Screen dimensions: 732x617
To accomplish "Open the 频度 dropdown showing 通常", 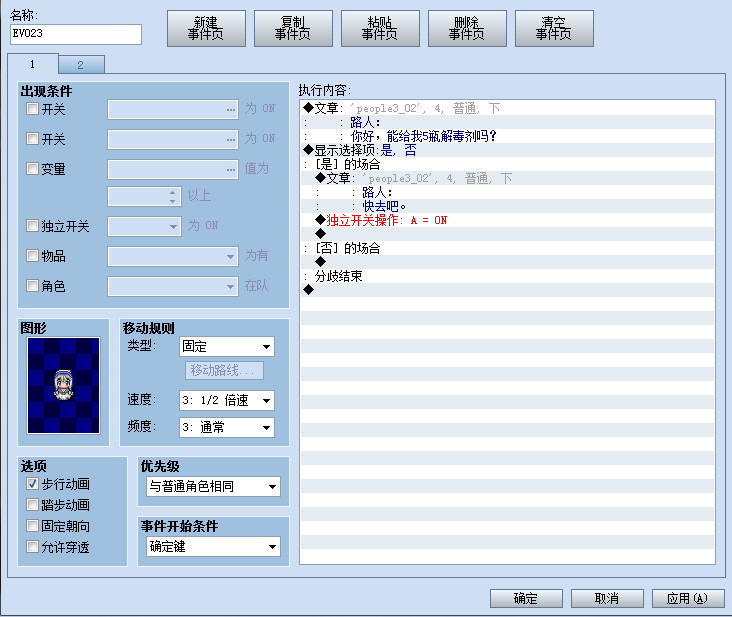I will pyautogui.click(x=227, y=427).
